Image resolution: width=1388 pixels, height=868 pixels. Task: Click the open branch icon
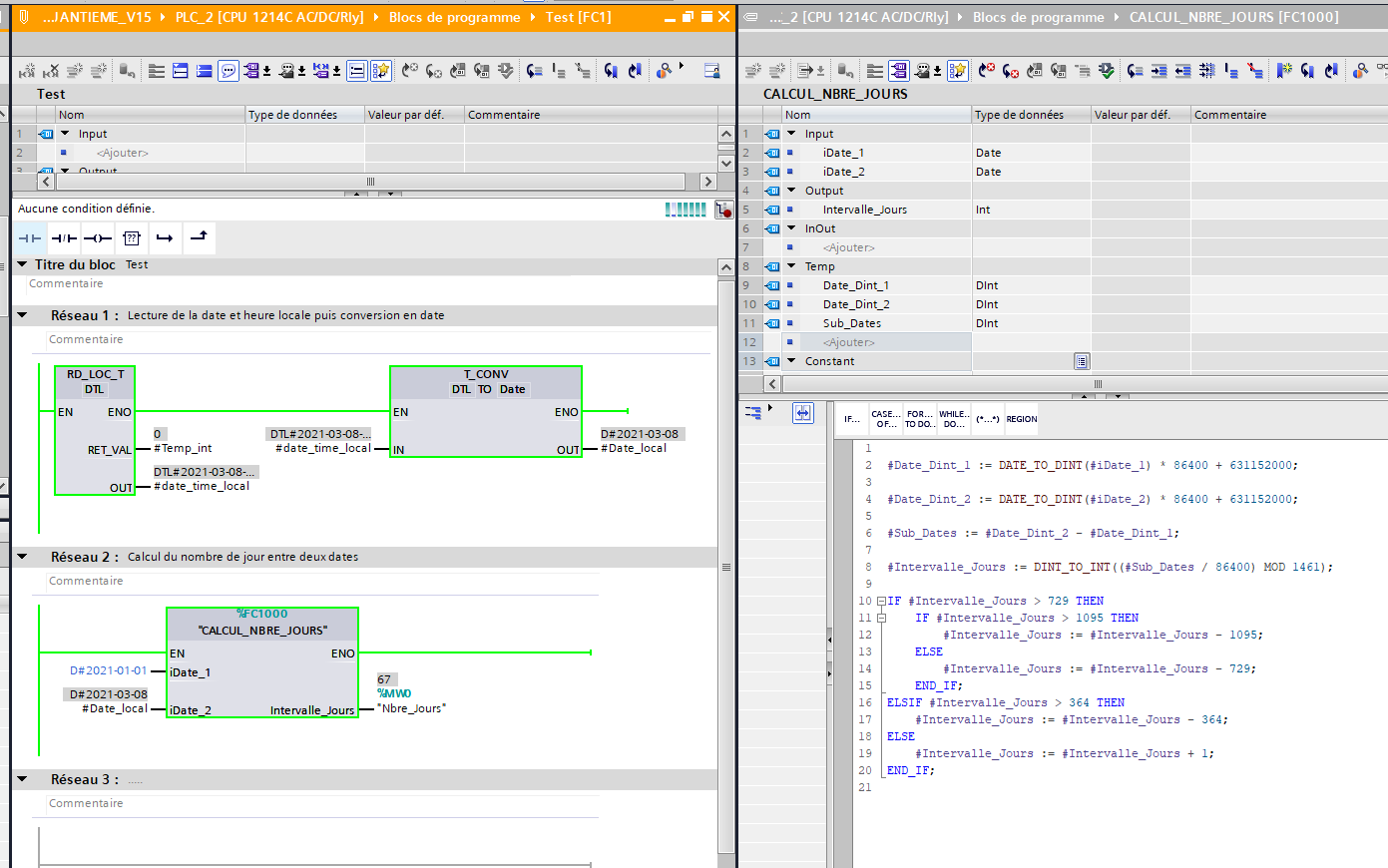tap(166, 238)
